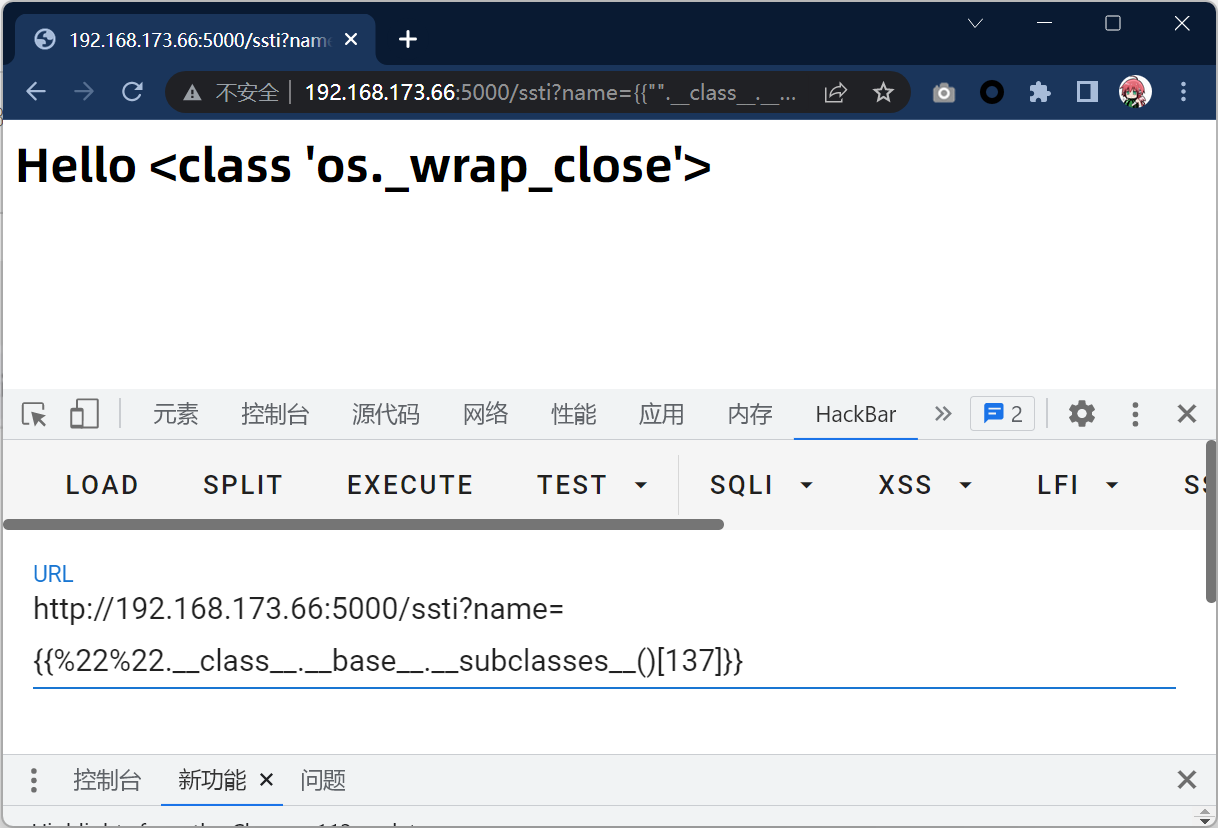The width and height of the screenshot is (1218, 828).
Task: Switch to the 控制台 DevTools tab
Action: click(275, 414)
